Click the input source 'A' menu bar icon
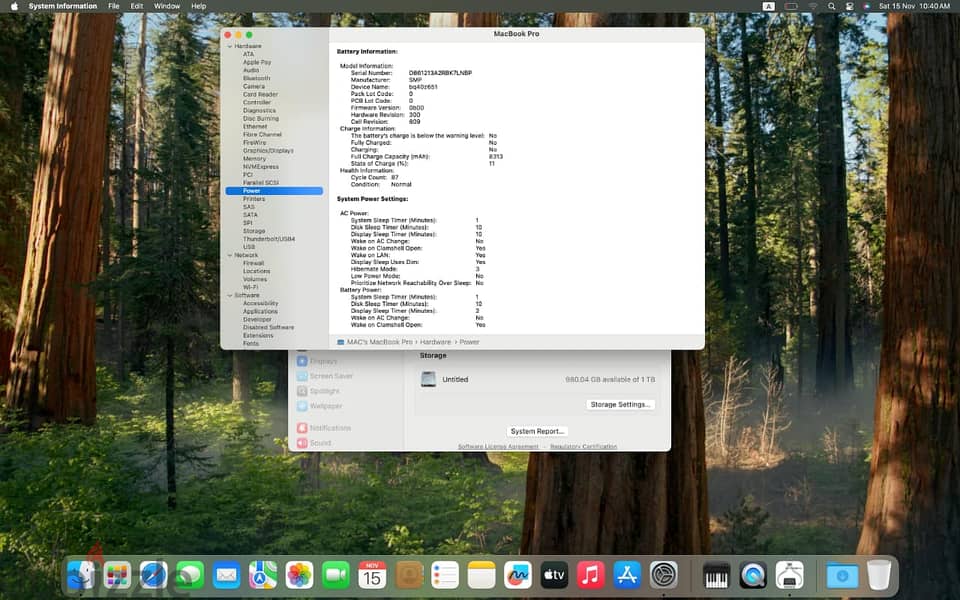 pos(768,6)
